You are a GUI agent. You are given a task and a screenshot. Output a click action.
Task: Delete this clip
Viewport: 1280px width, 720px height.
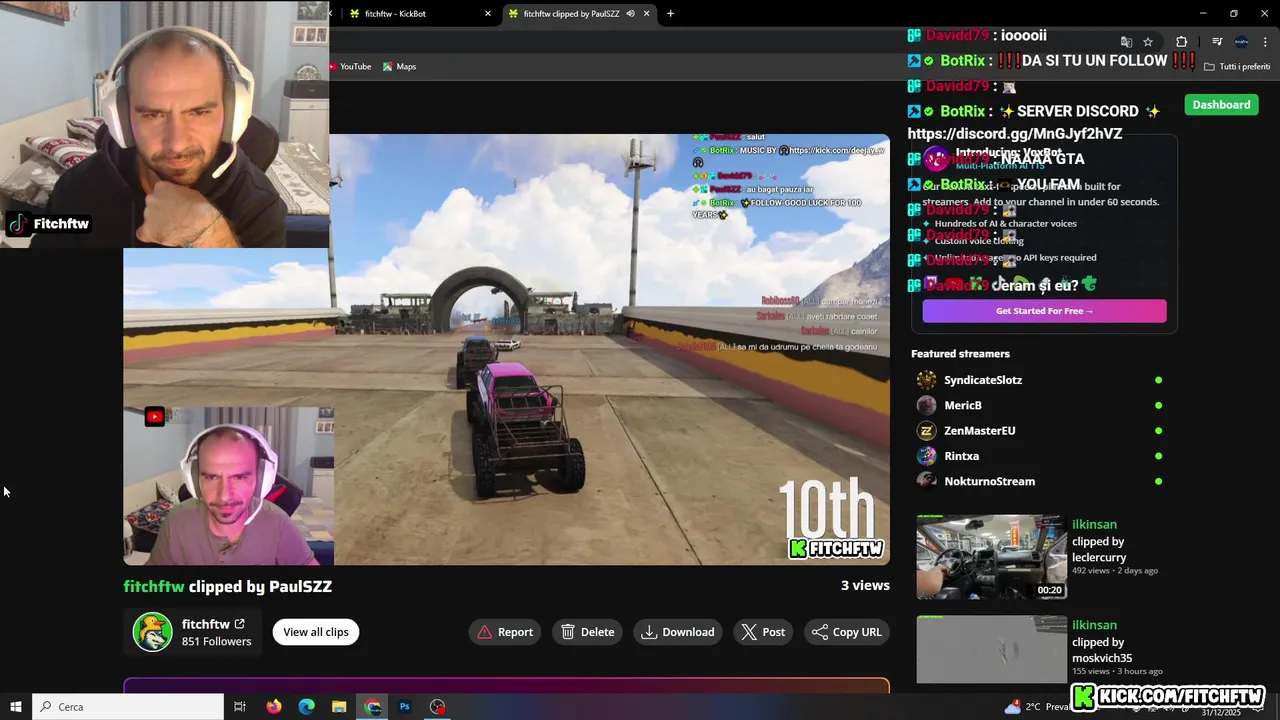(x=588, y=632)
